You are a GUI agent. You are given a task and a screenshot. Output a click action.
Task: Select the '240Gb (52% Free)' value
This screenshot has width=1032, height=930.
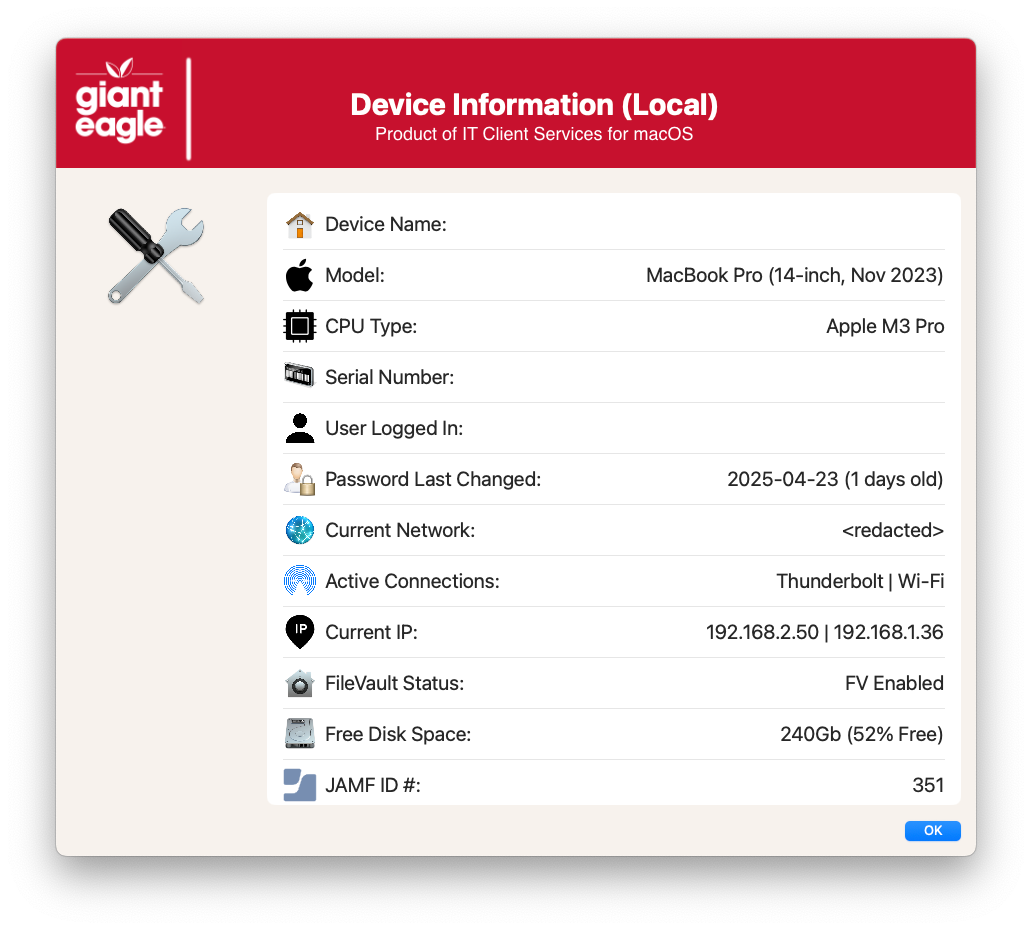point(862,735)
